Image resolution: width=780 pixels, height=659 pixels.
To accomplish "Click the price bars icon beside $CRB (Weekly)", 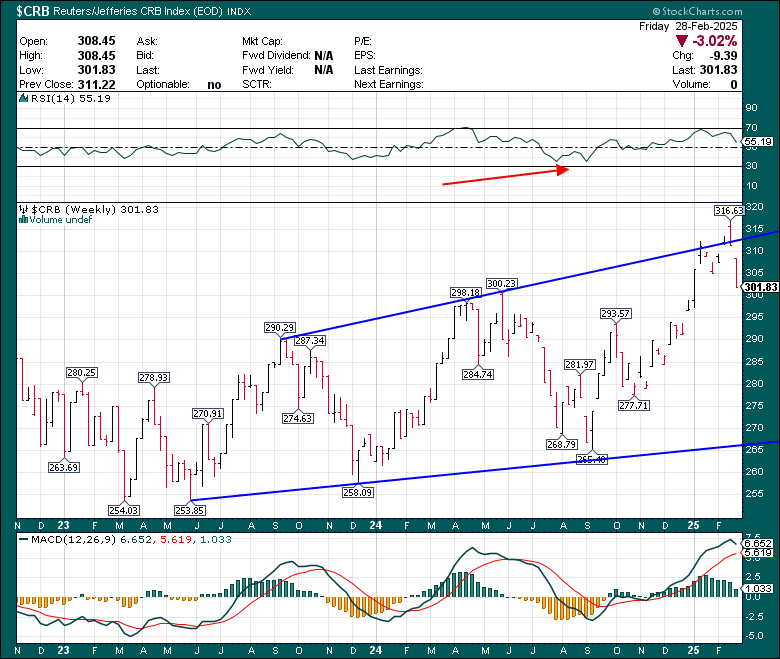I will 23,209.
